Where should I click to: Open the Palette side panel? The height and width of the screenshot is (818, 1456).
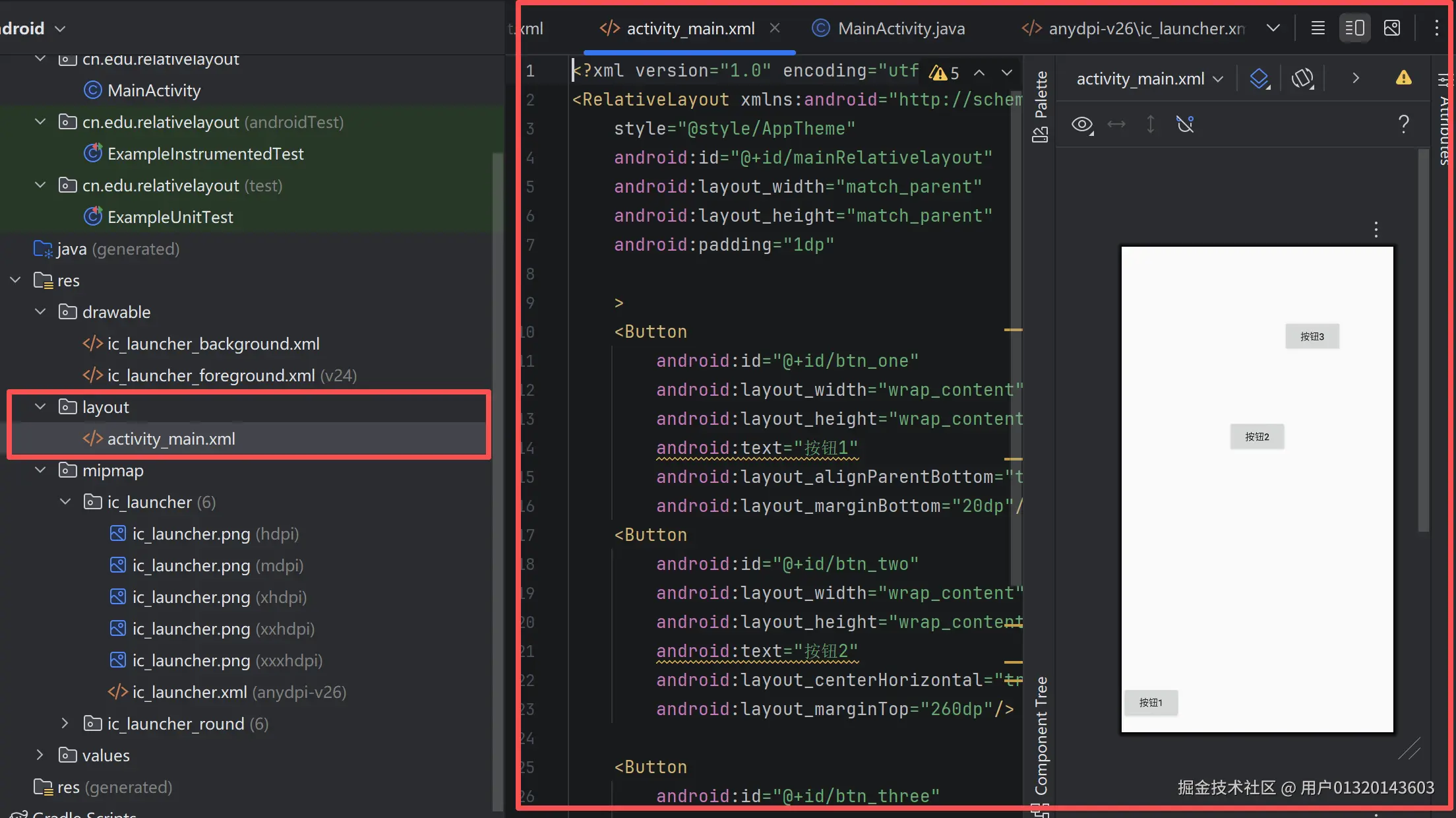coord(1041,106)
